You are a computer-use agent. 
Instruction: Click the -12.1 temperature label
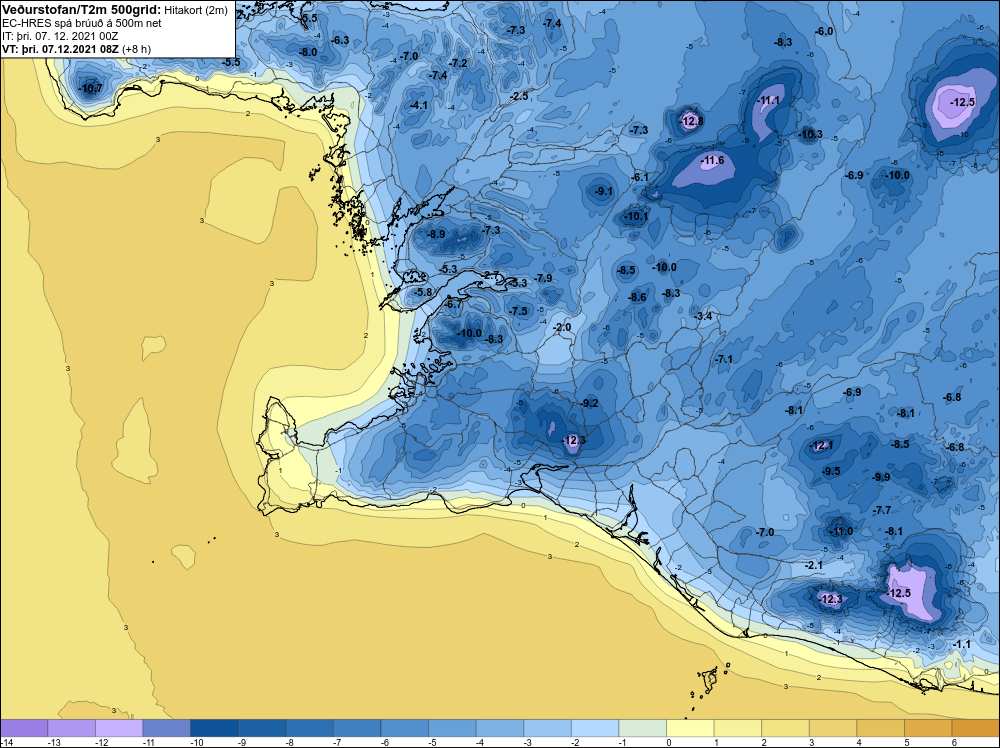(822, 445)
